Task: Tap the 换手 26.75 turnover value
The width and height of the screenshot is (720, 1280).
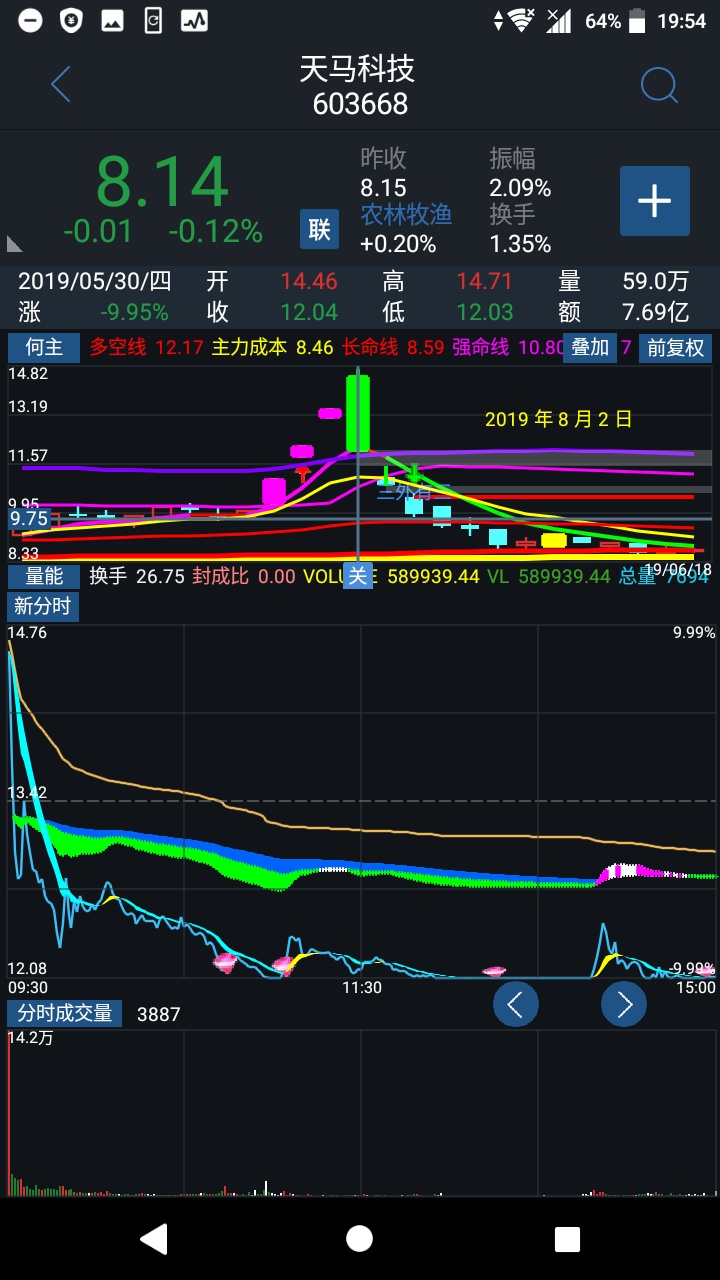Action: (x=137, y=576)
